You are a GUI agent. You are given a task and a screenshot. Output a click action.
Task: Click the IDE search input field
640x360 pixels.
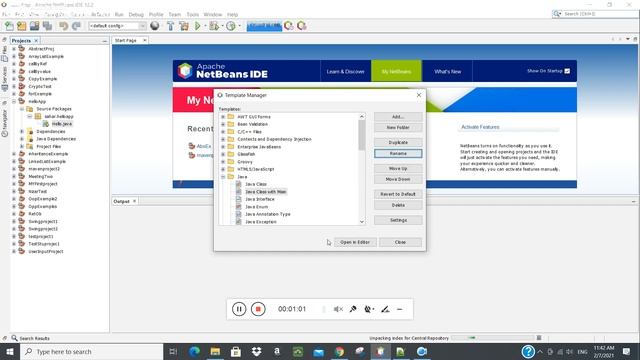point(600,14)
